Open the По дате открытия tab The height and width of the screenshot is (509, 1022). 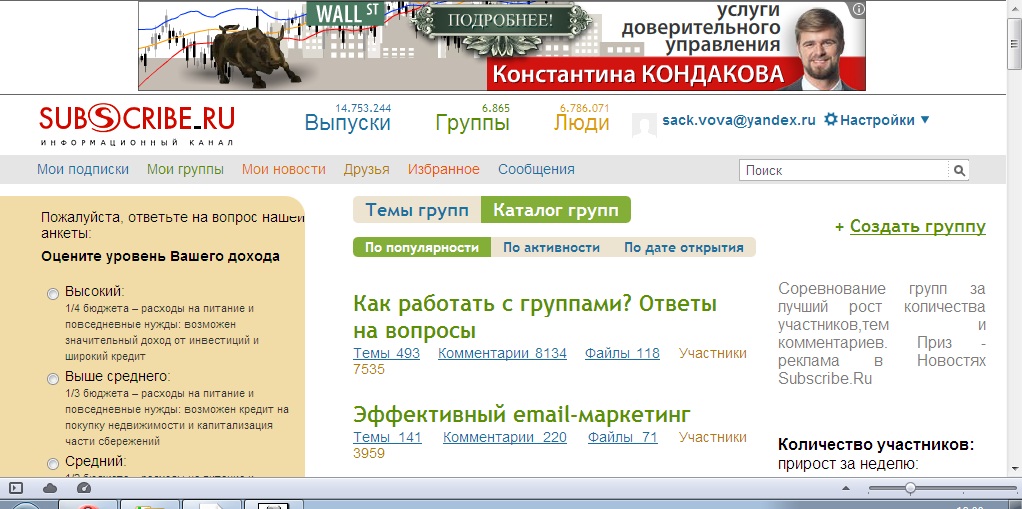tap(683, 247)
